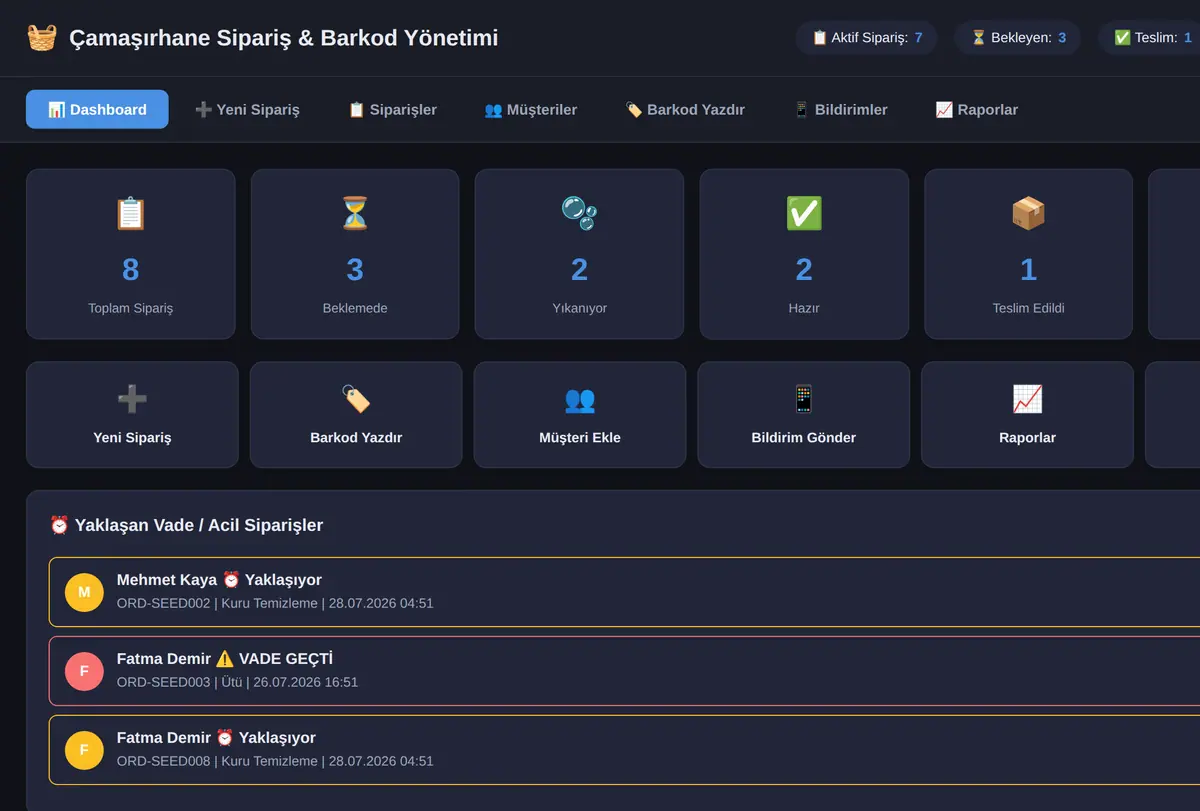
Task: Click the package icon above Teslim Edildi
Action: (x=1028, y=213)
